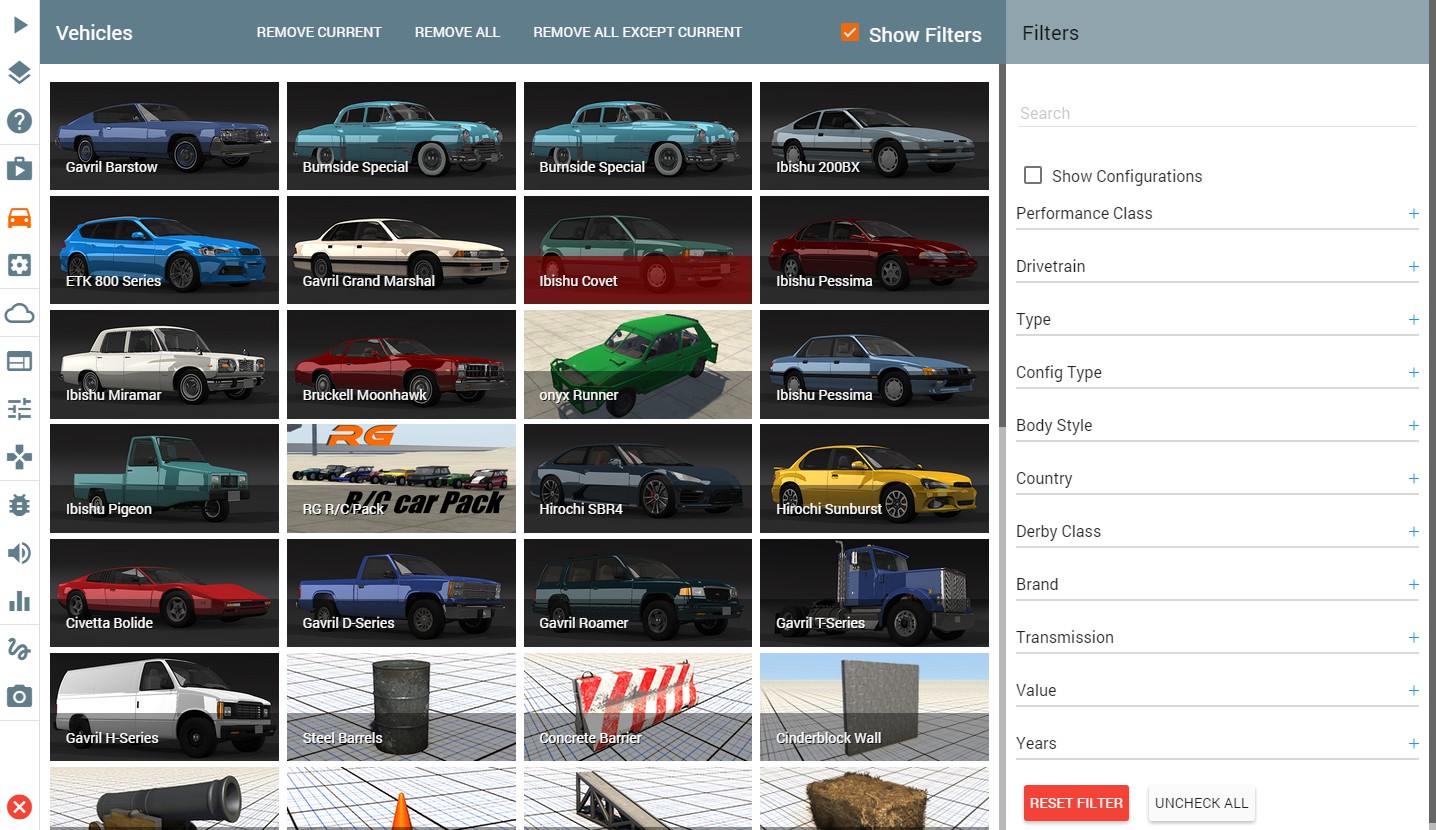Expand the Transmission filter section
This screenshot has width=1436, height=830.
tap(1217, 637)
